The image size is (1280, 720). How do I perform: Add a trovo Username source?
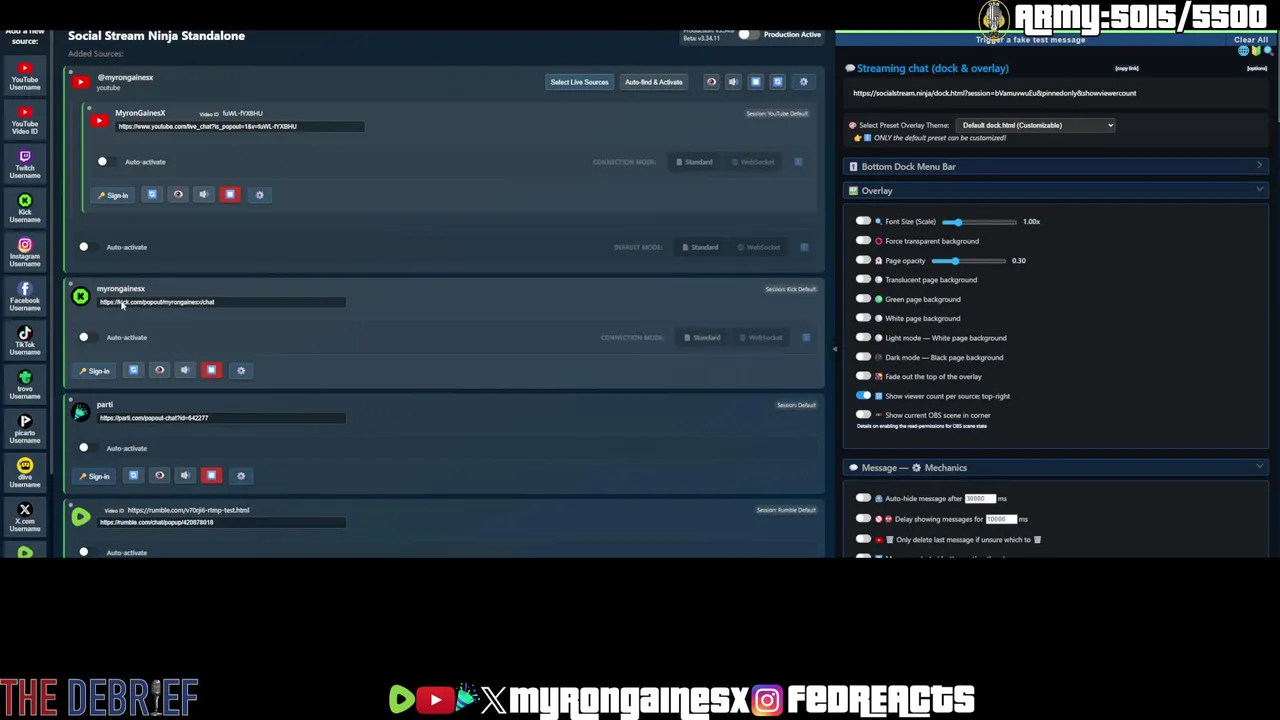coord(25,385)
